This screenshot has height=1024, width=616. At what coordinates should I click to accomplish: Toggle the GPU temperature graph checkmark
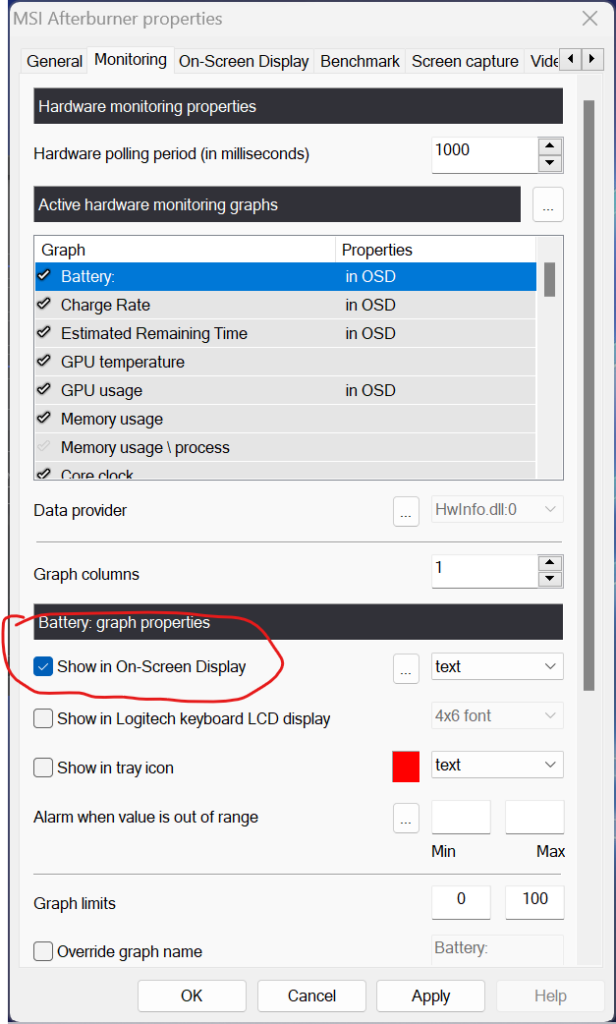click(x=44, y=361)
